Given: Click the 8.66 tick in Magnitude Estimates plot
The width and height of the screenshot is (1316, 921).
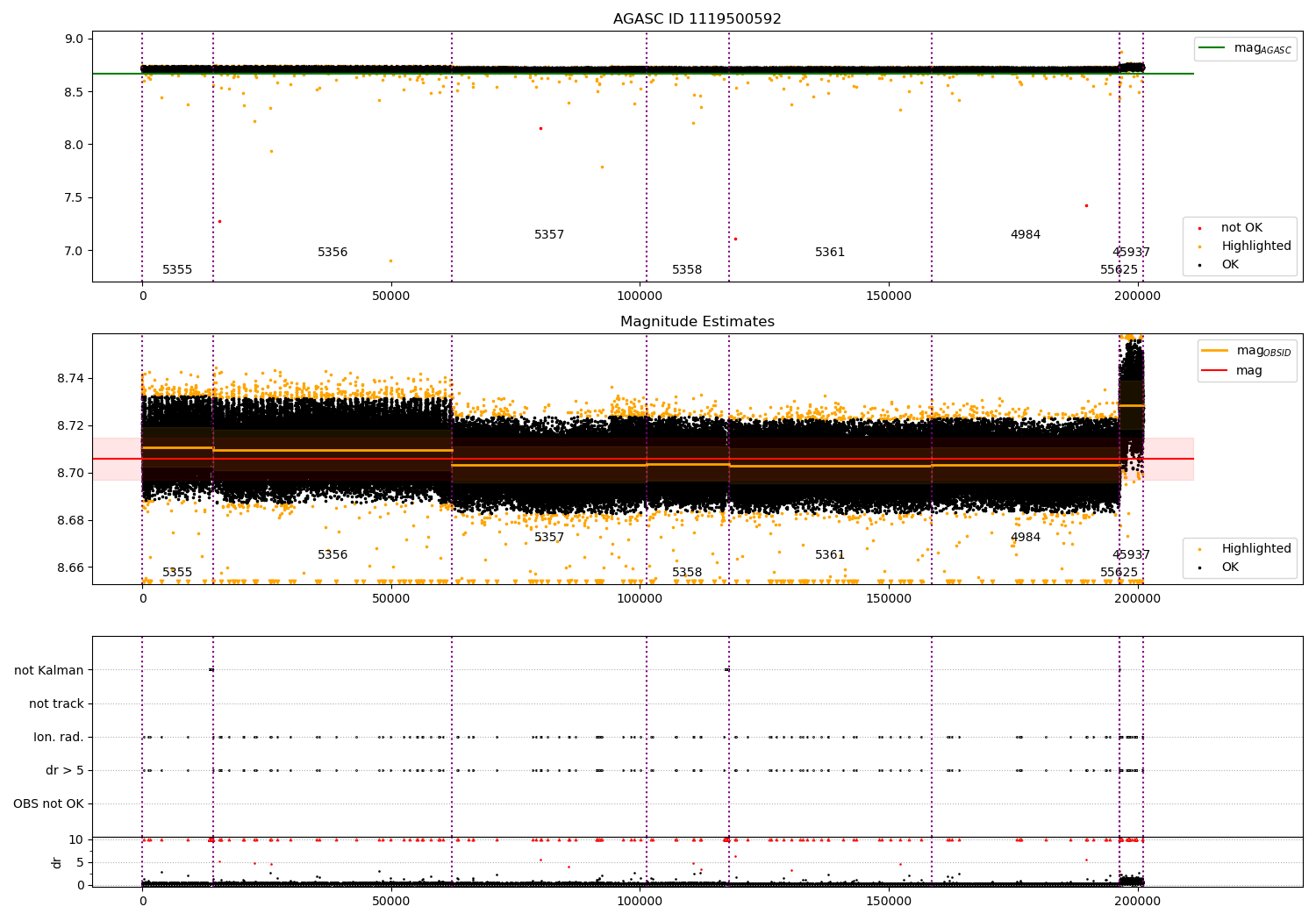Looking at the screenshot, I should pos(70,568).
